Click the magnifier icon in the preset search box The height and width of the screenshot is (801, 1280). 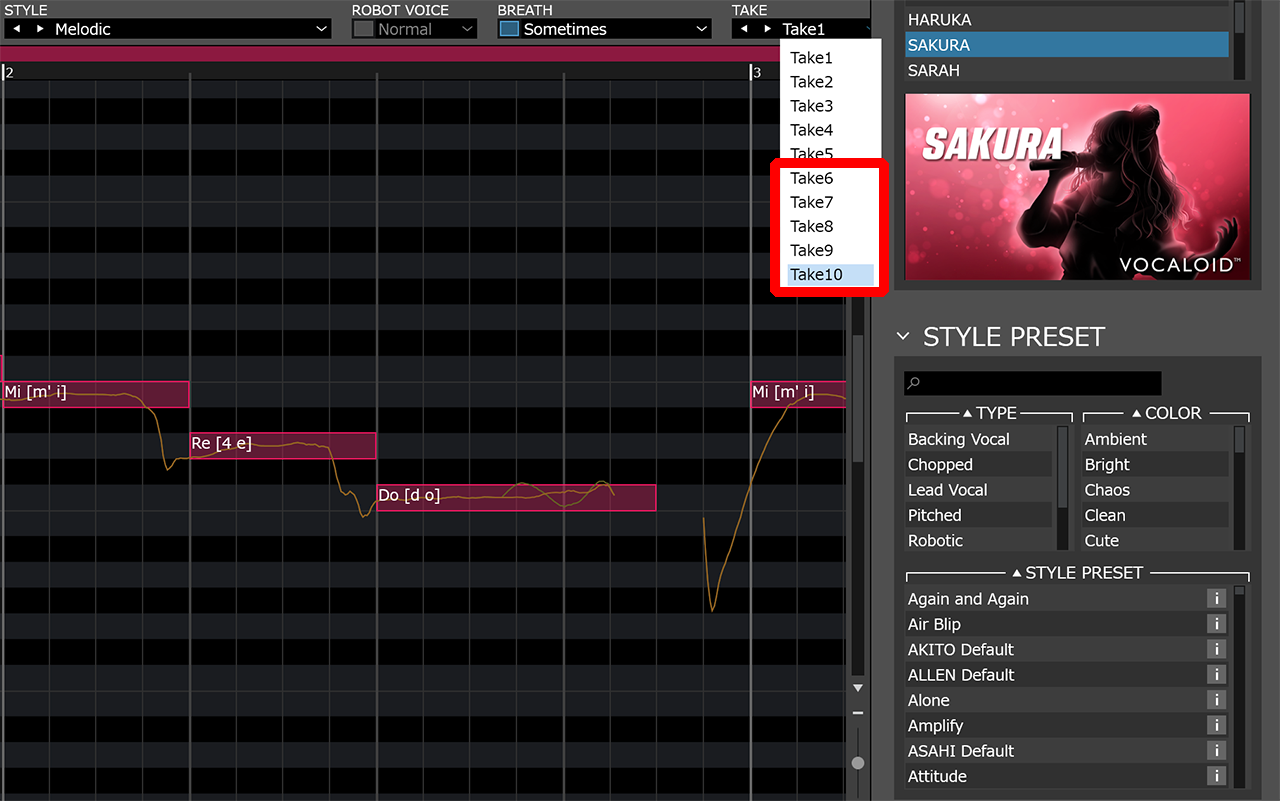coord(913,383)
